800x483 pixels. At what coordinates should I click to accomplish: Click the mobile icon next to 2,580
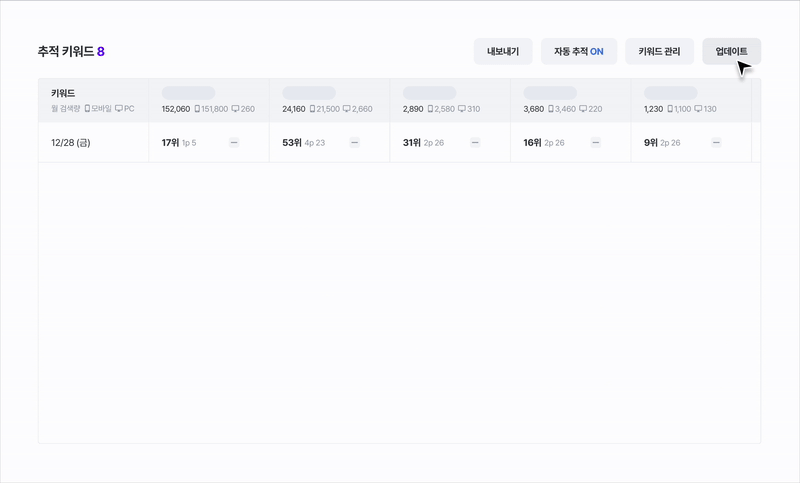pyautogui.click(x=430, y=109)
